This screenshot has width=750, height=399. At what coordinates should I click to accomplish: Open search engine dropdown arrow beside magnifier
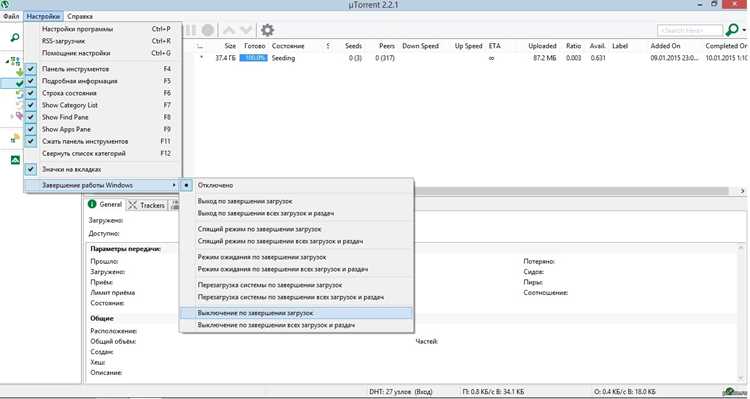coord(744,30)
